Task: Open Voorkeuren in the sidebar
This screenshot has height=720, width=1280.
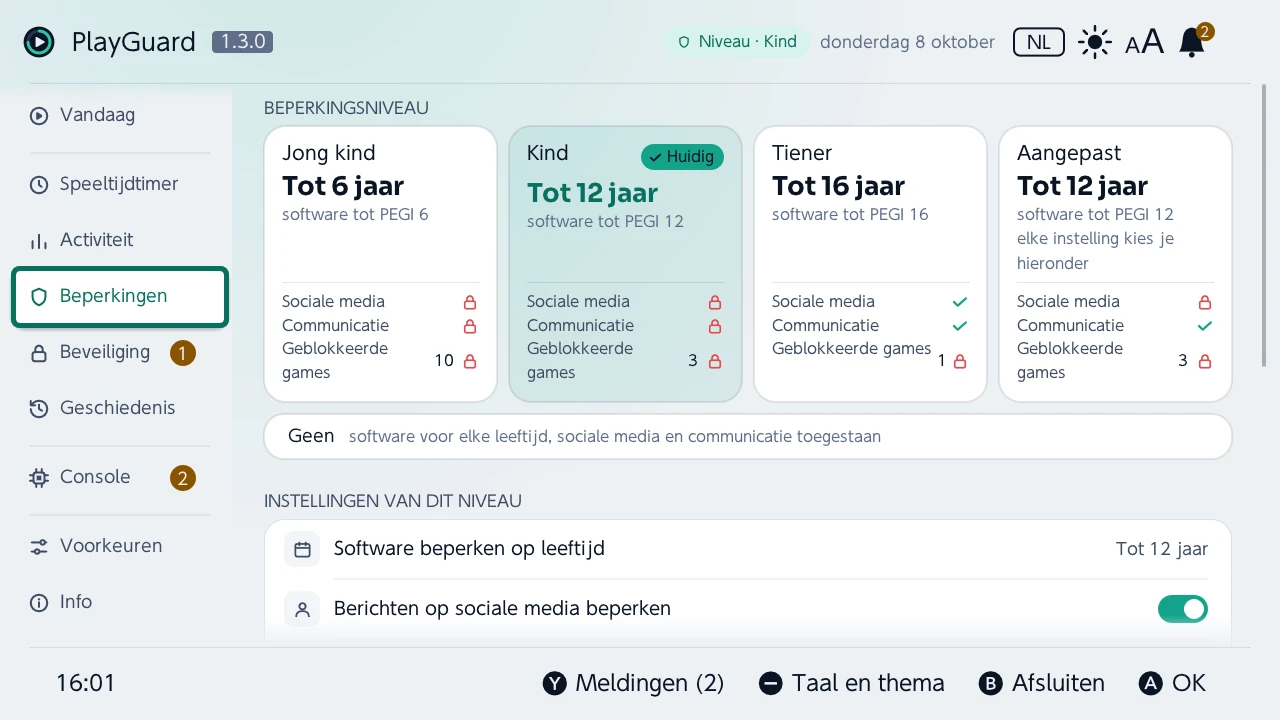Action: (x=120, y=546)
